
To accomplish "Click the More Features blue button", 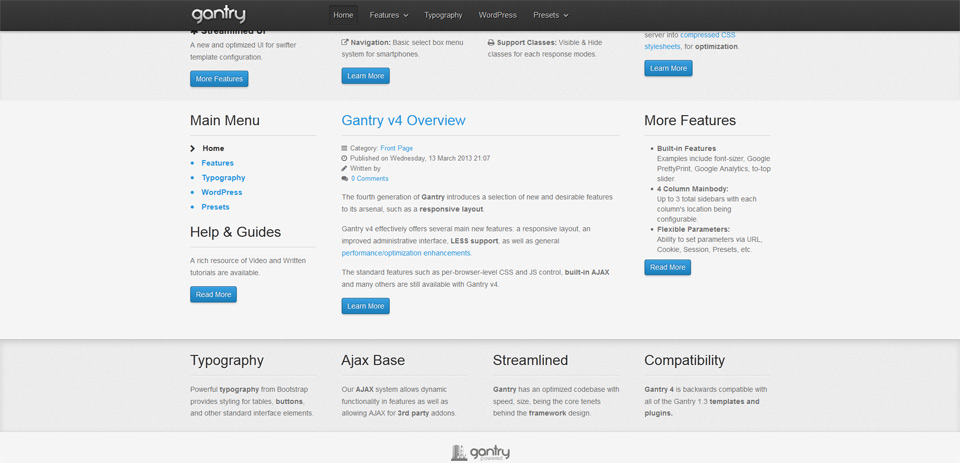I will [x=219, y=79].
